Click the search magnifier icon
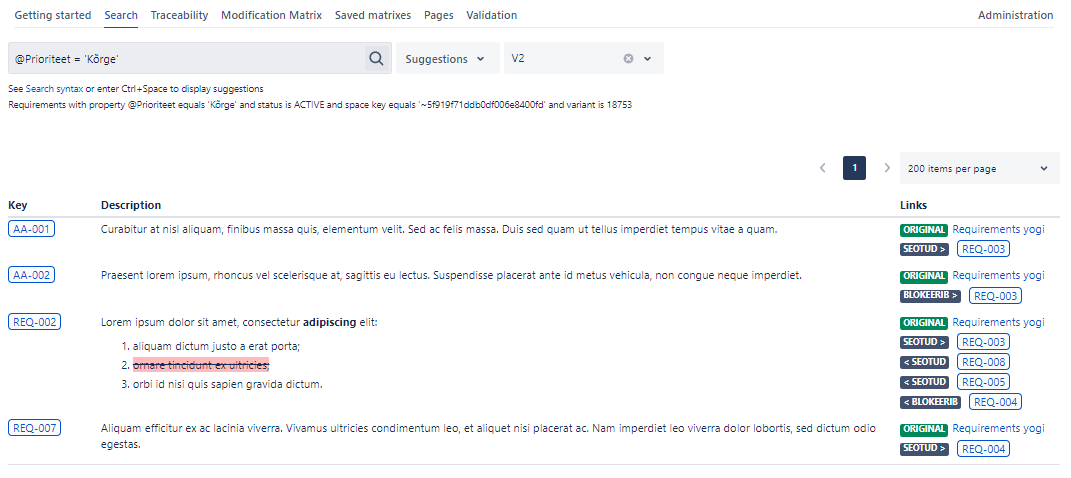 point(376,59)
